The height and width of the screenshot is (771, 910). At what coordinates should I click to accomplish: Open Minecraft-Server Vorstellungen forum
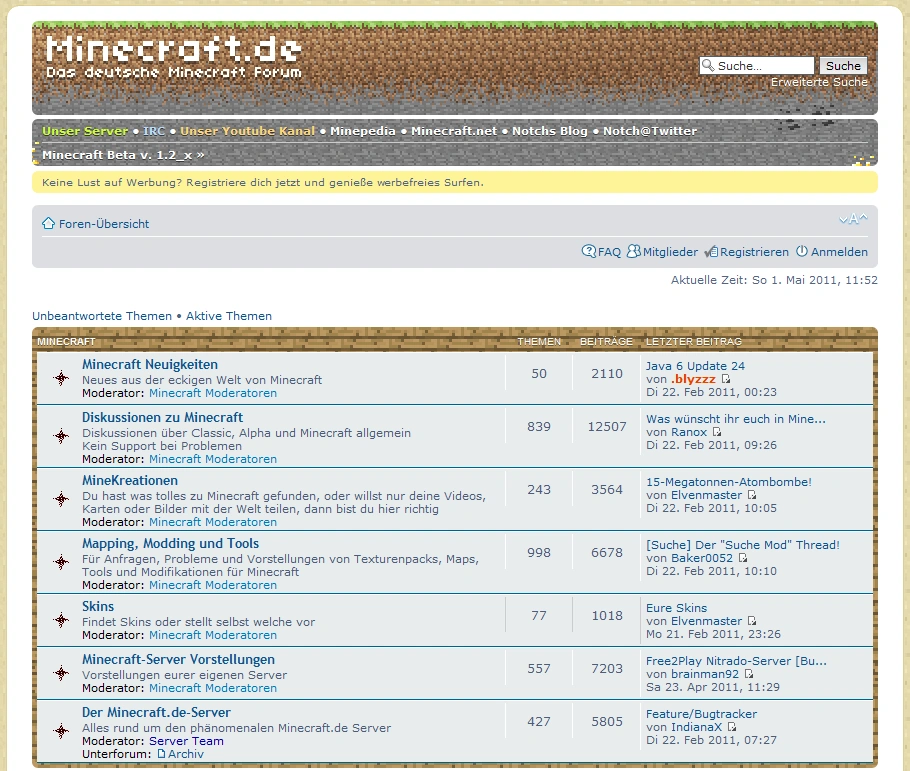click(178, 660)
